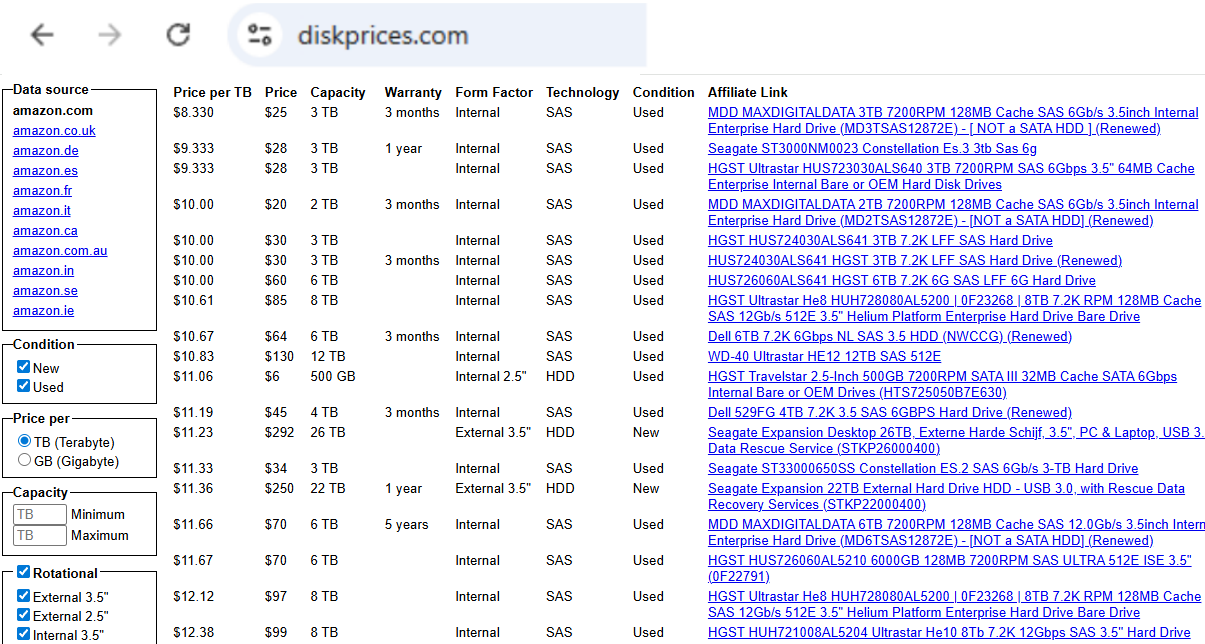The width and height of the screenshot is (1205, 644).
Task: Click the Form Factor column header
Action: click(x=494, y=92)
